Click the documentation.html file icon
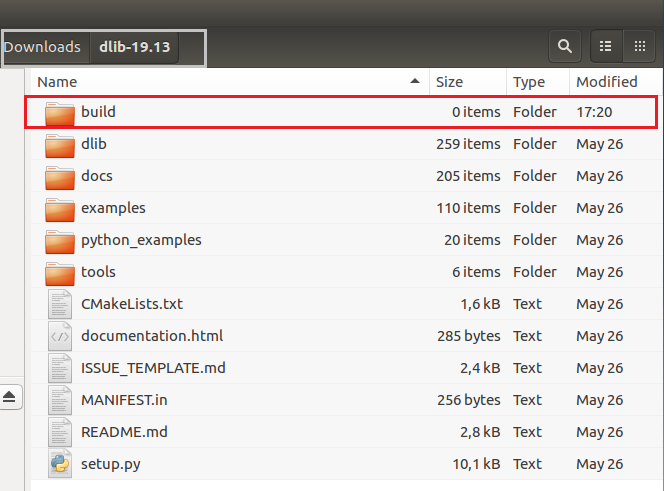The width and height of the screenshot is (664, 491). 60,336
